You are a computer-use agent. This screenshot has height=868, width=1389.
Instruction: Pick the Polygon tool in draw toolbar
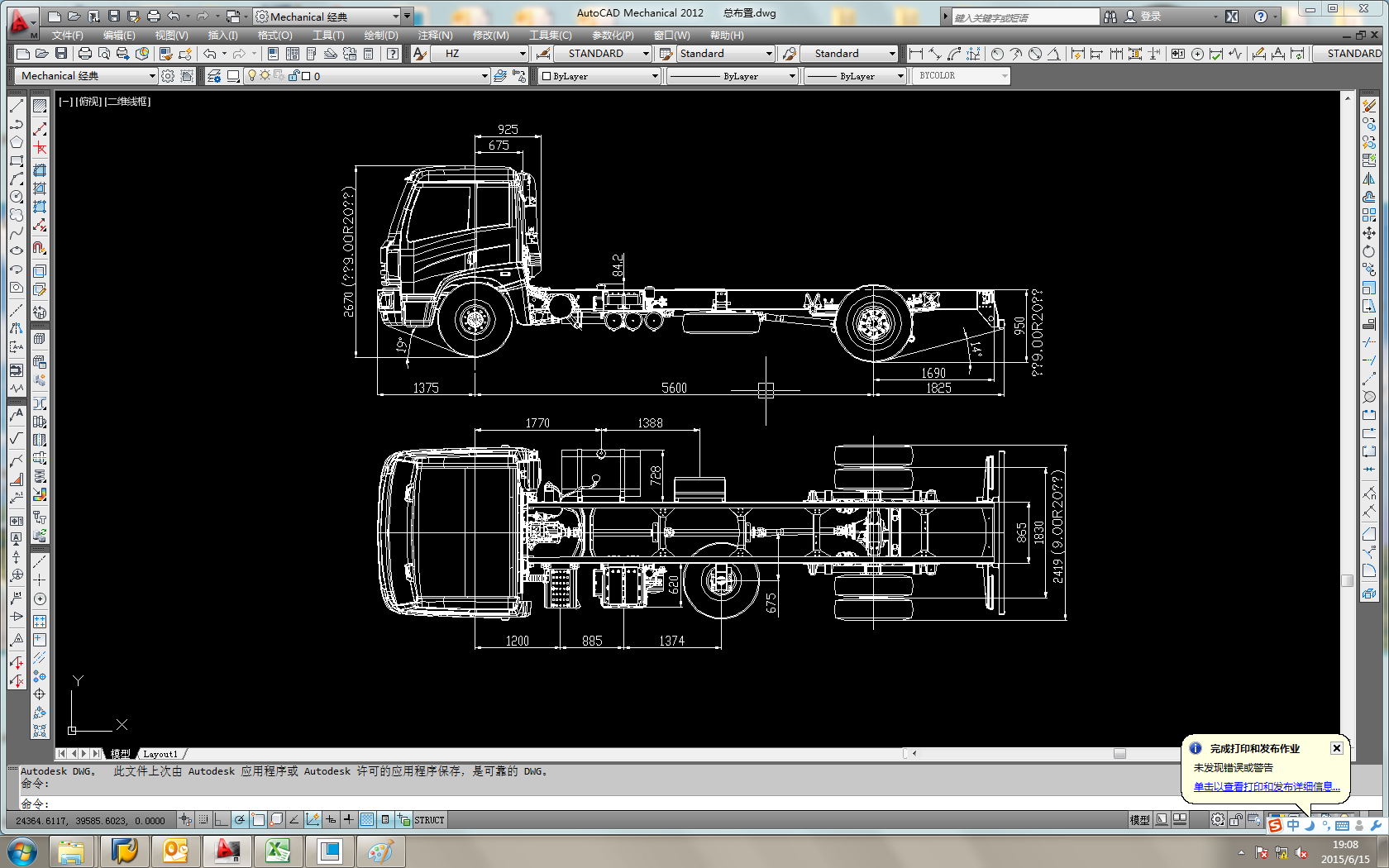17,142
